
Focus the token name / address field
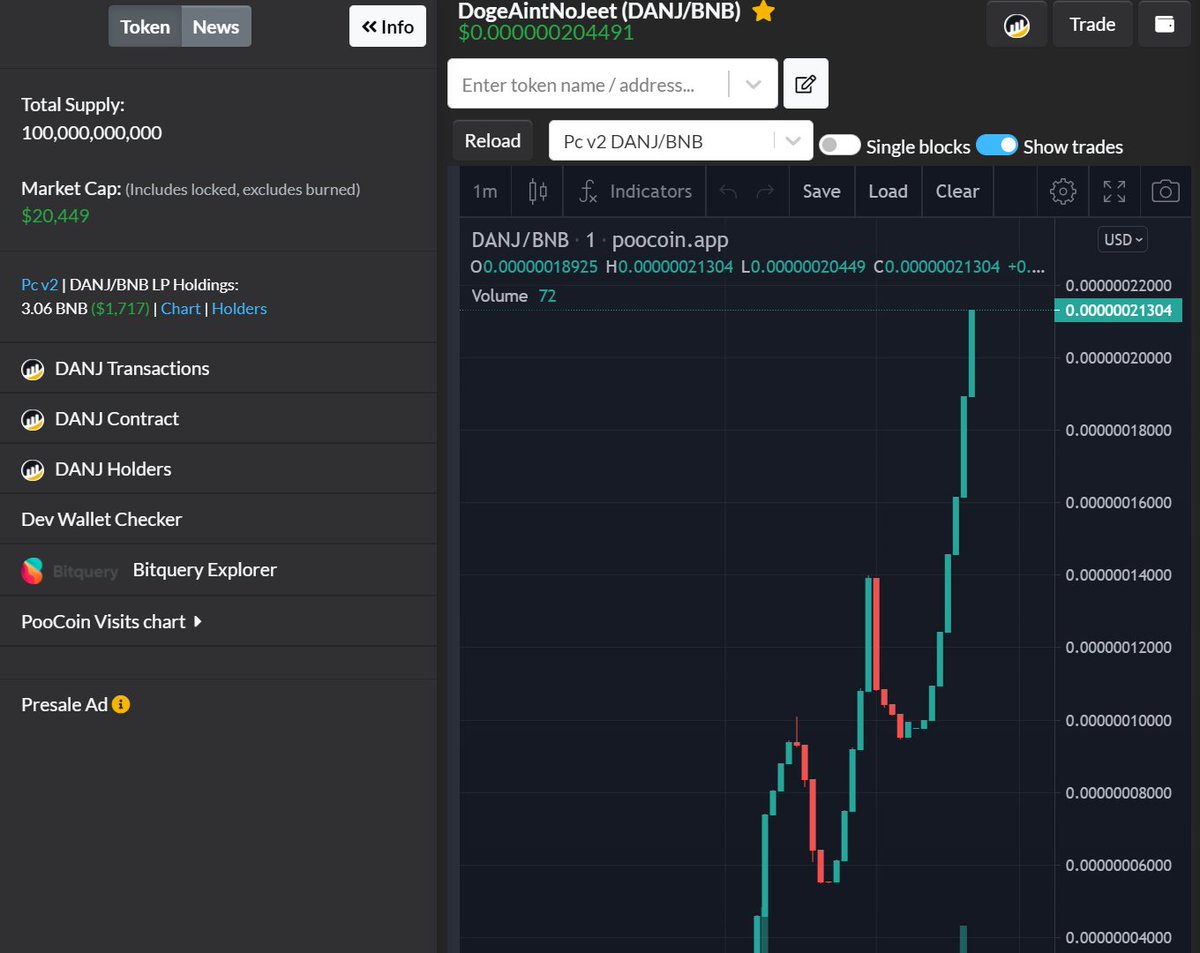(x=590, y=85)
